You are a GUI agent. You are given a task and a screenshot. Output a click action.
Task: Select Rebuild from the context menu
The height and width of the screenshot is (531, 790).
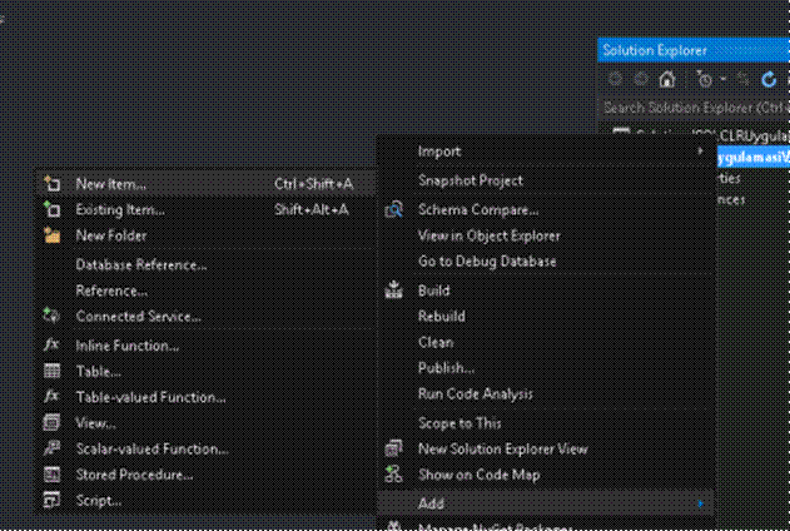(x=441, y=316)
